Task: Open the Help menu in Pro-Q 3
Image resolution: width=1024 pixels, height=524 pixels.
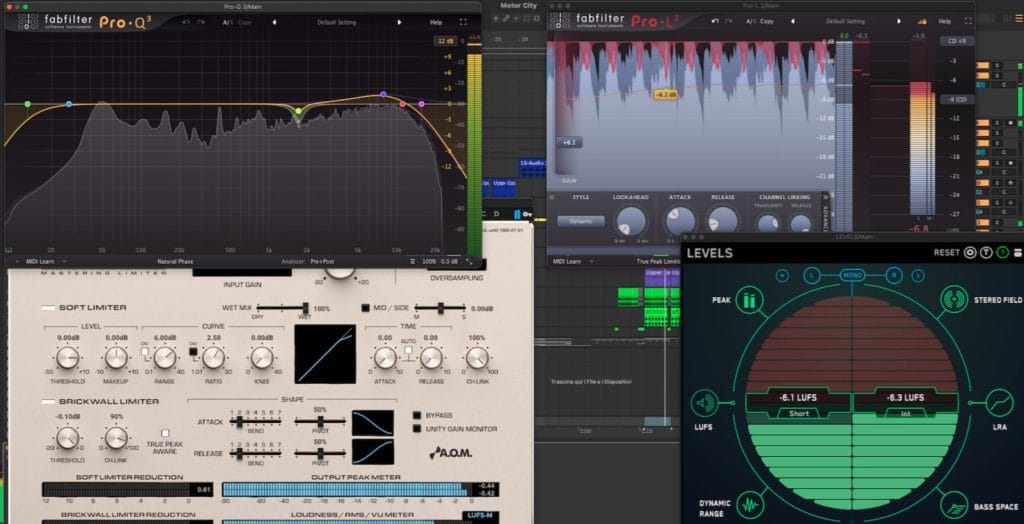Action: pos(436,21)
